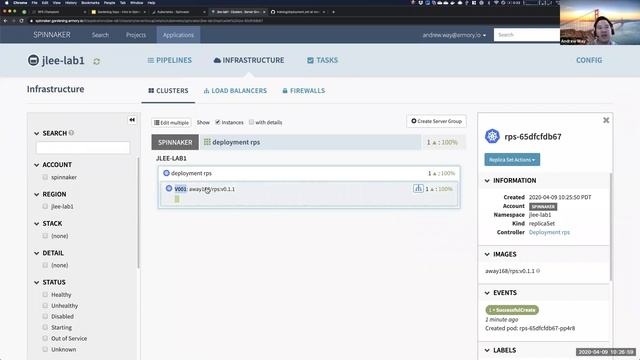Click the SPINNAKER account badge in Information
Viewport: 640px width, 360px height.
click(543, 207)
